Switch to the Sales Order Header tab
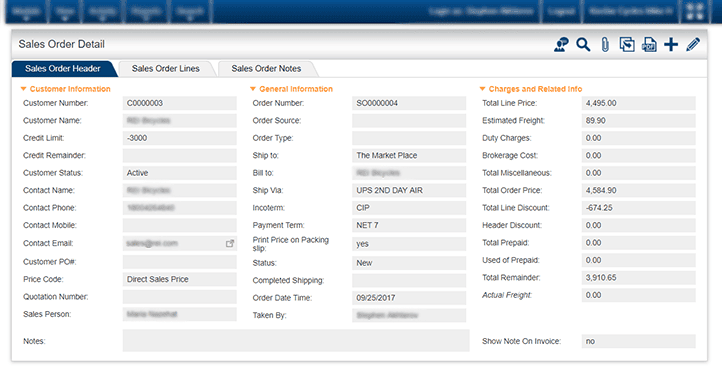 click(x=63, y=69)
